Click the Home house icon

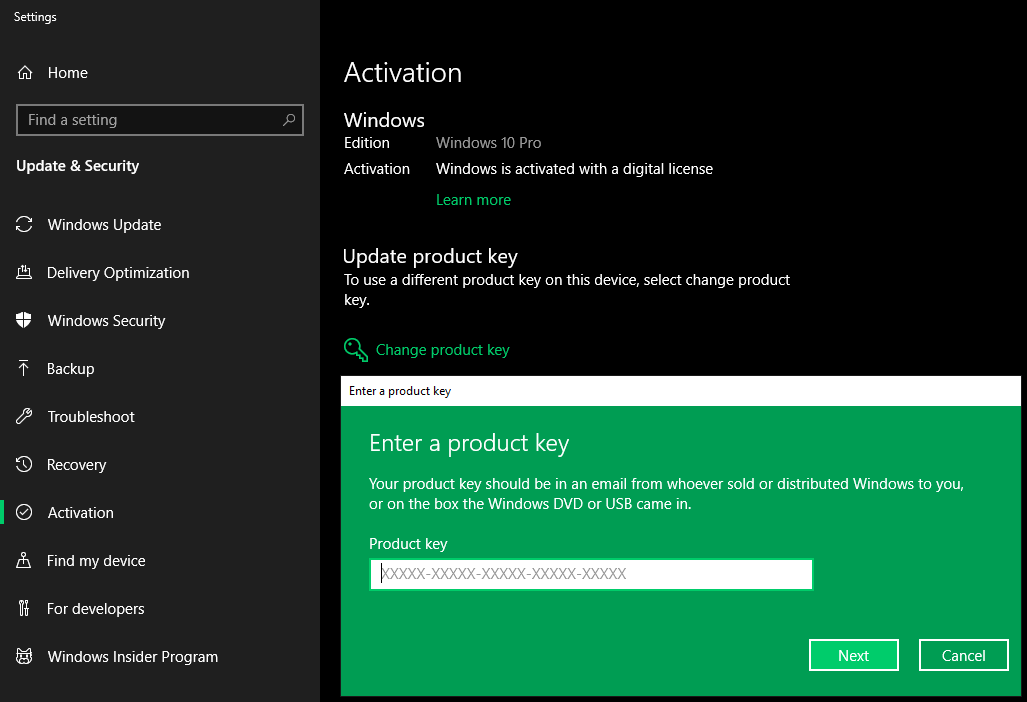point(25,73)
